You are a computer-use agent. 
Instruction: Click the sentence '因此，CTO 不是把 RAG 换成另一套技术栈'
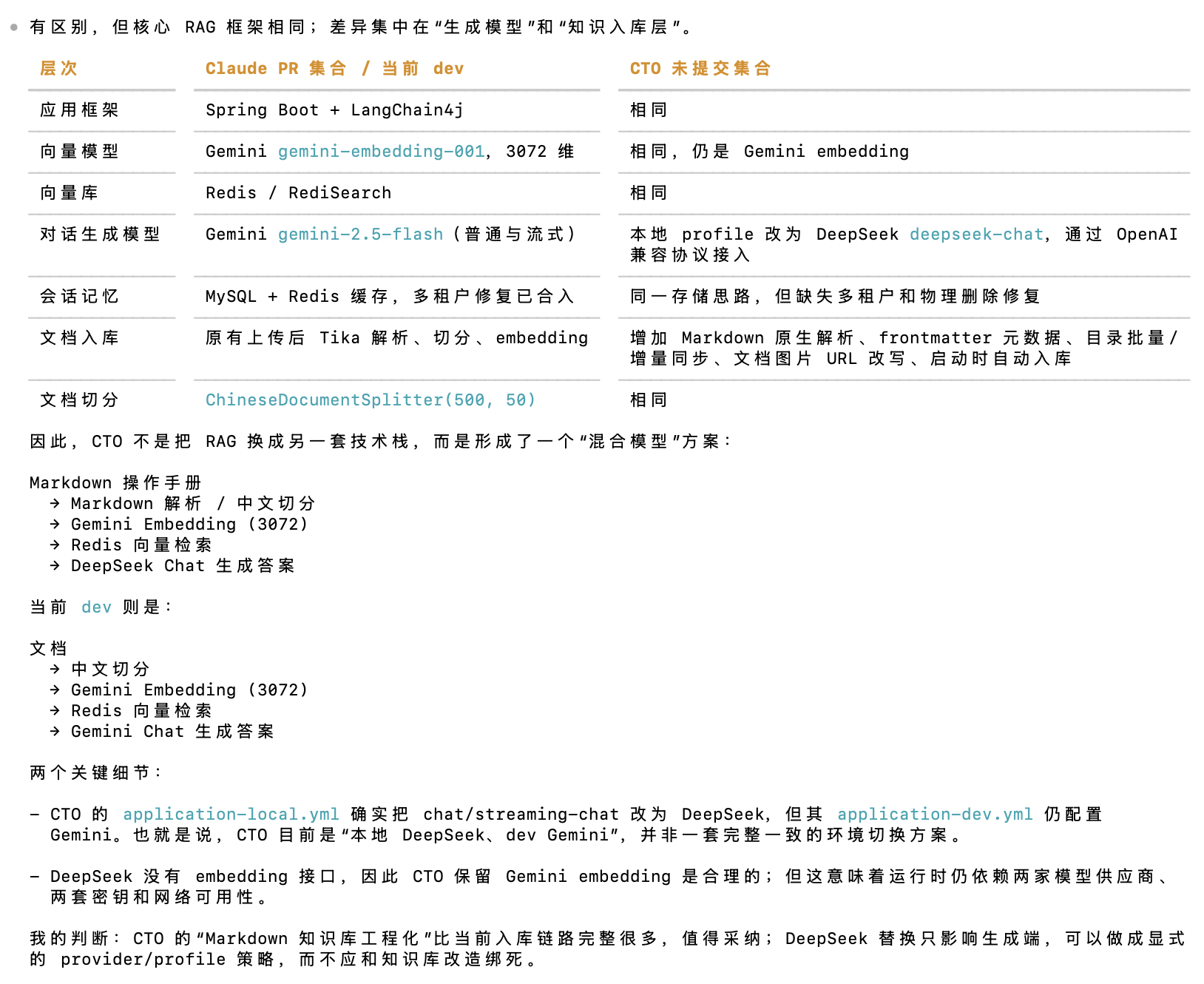coord(381,442)
